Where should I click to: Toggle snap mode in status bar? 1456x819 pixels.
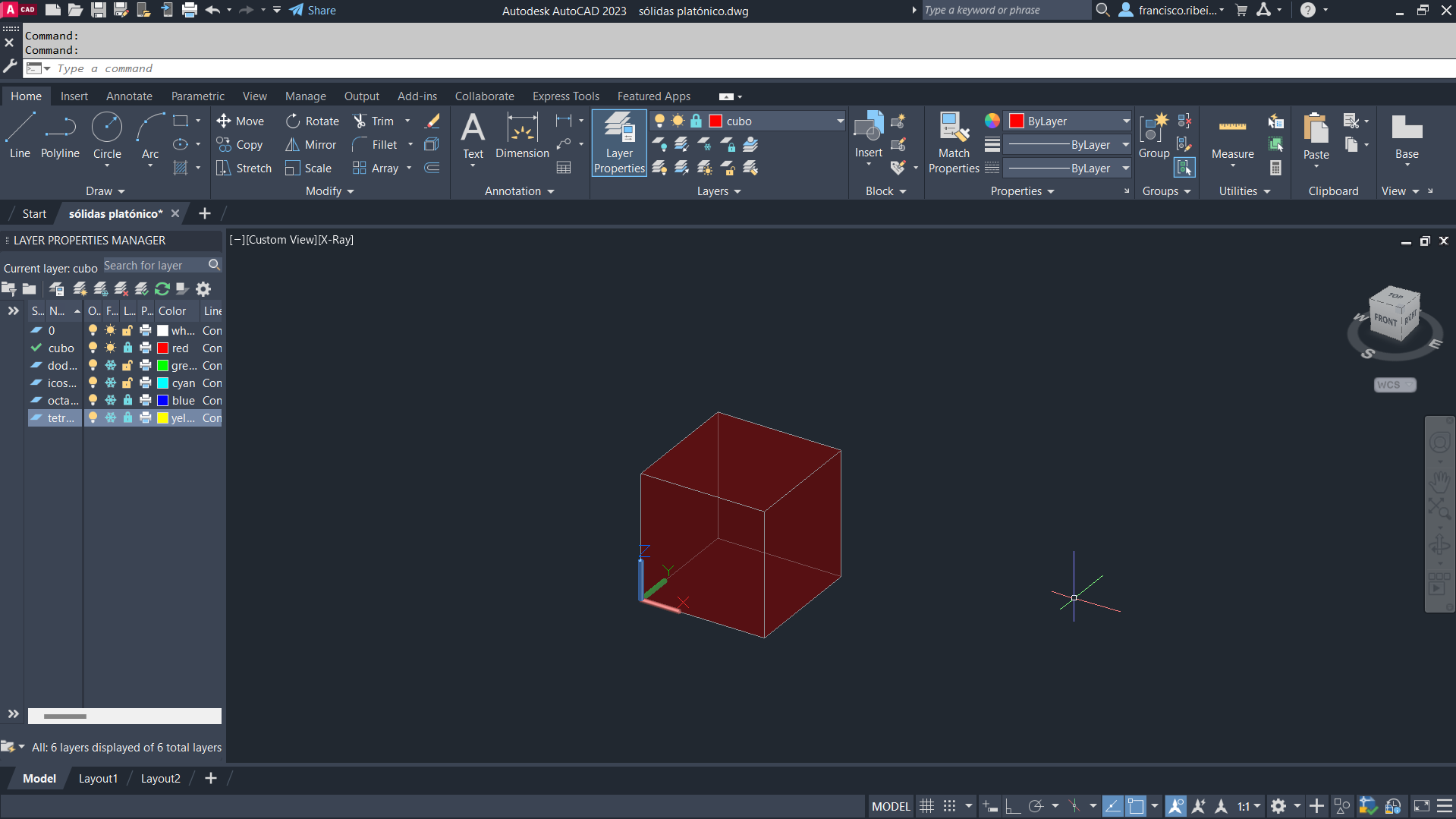click(x=949, y=807)
